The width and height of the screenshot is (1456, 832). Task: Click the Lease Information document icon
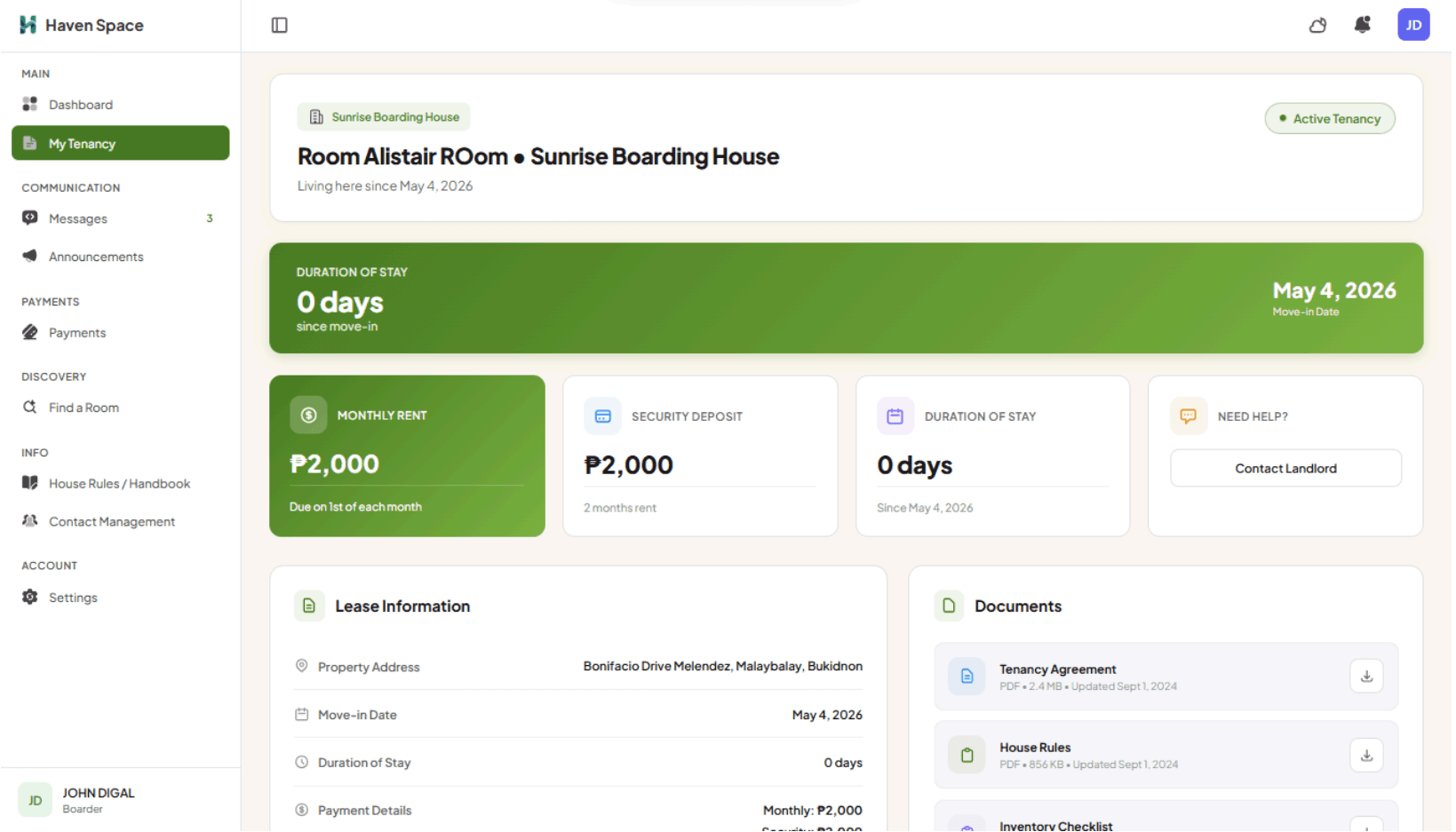tap(309, 606)
